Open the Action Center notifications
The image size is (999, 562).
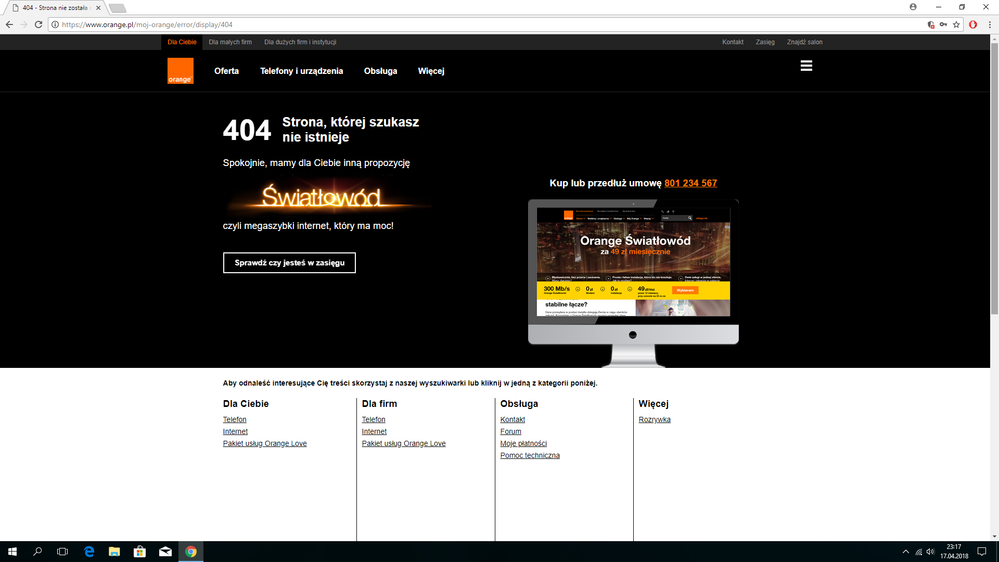pos(982,552)
